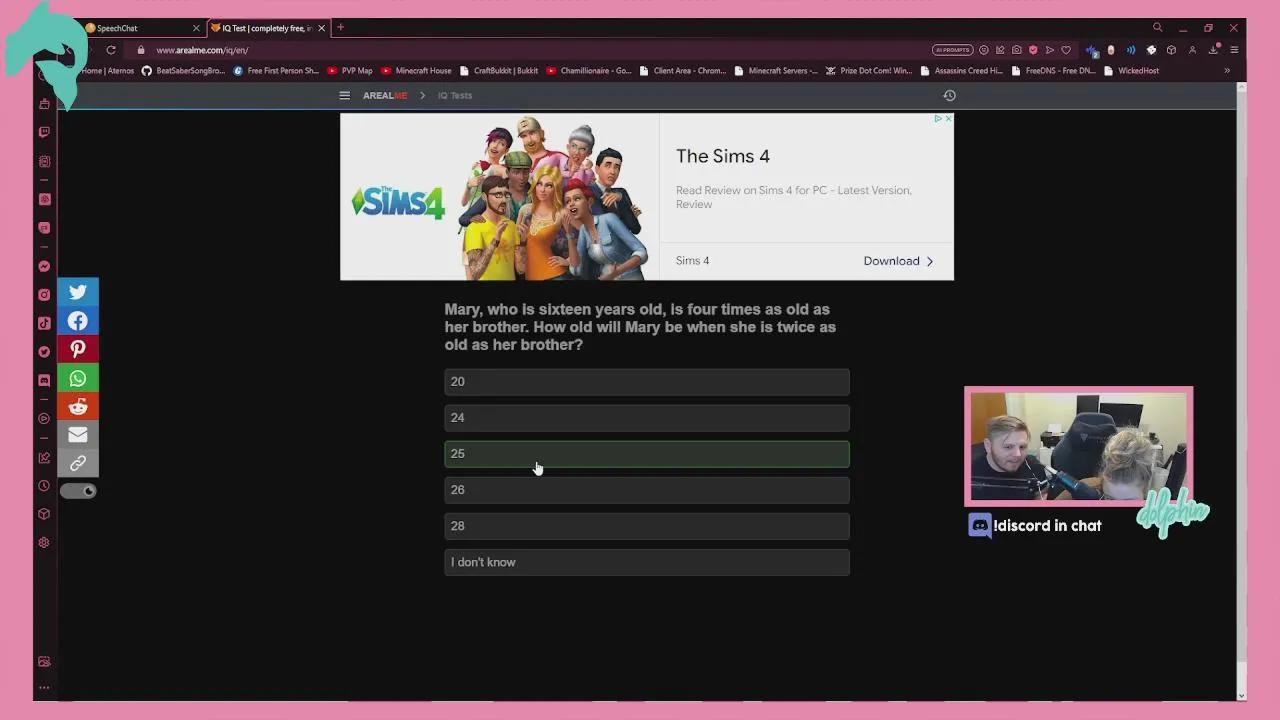Image resolution: width=1280 pixels, height=720 pixels.
Task: Click Download on The Sims 4 ad
Action: (898, 261)
